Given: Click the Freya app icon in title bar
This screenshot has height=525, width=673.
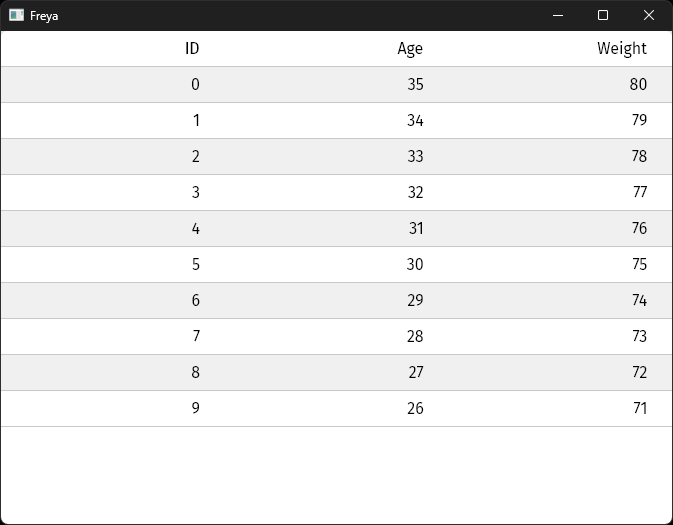Looking at the screenshot, I should (x=16, y=15).
